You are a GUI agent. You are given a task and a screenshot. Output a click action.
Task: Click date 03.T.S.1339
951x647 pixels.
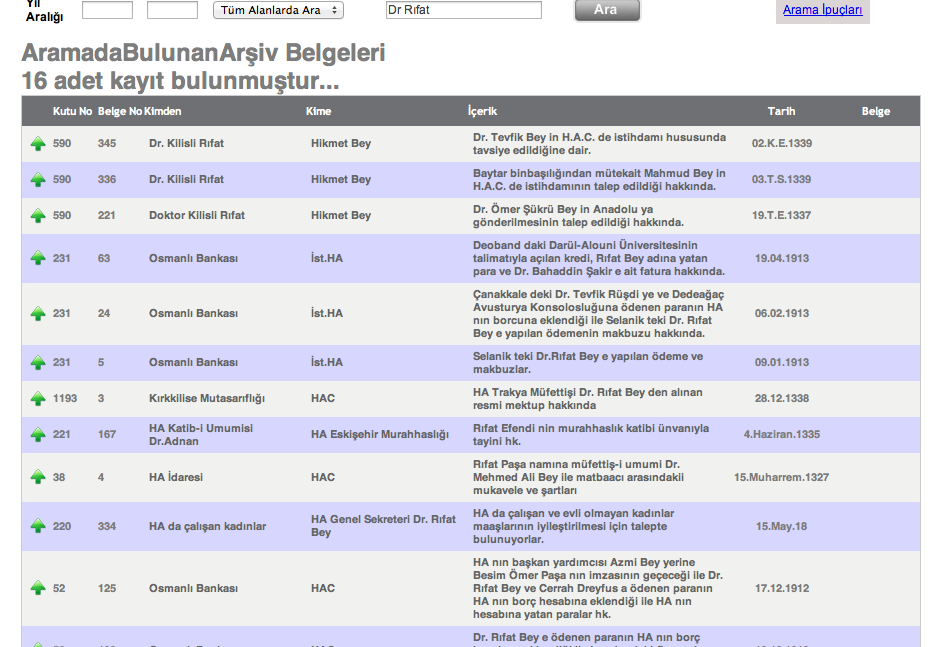[781, 179]
